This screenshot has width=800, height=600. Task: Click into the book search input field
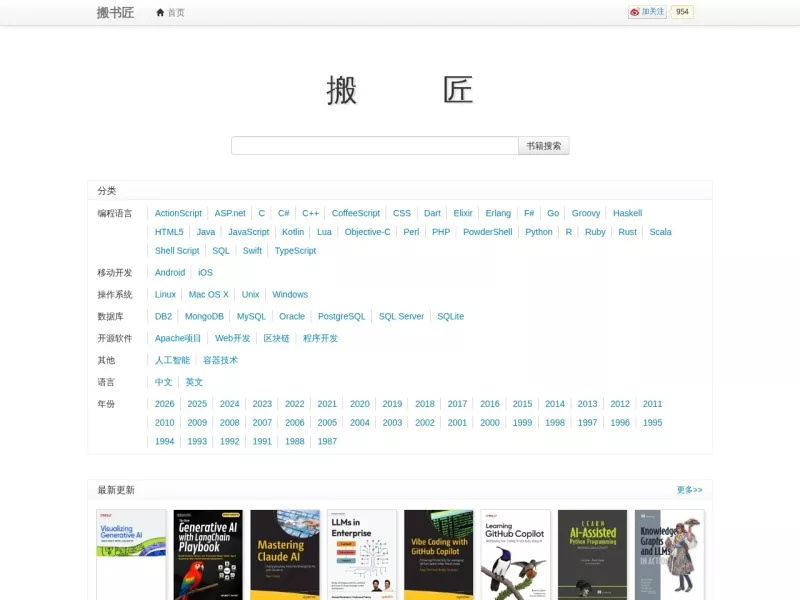coord(374,145)
